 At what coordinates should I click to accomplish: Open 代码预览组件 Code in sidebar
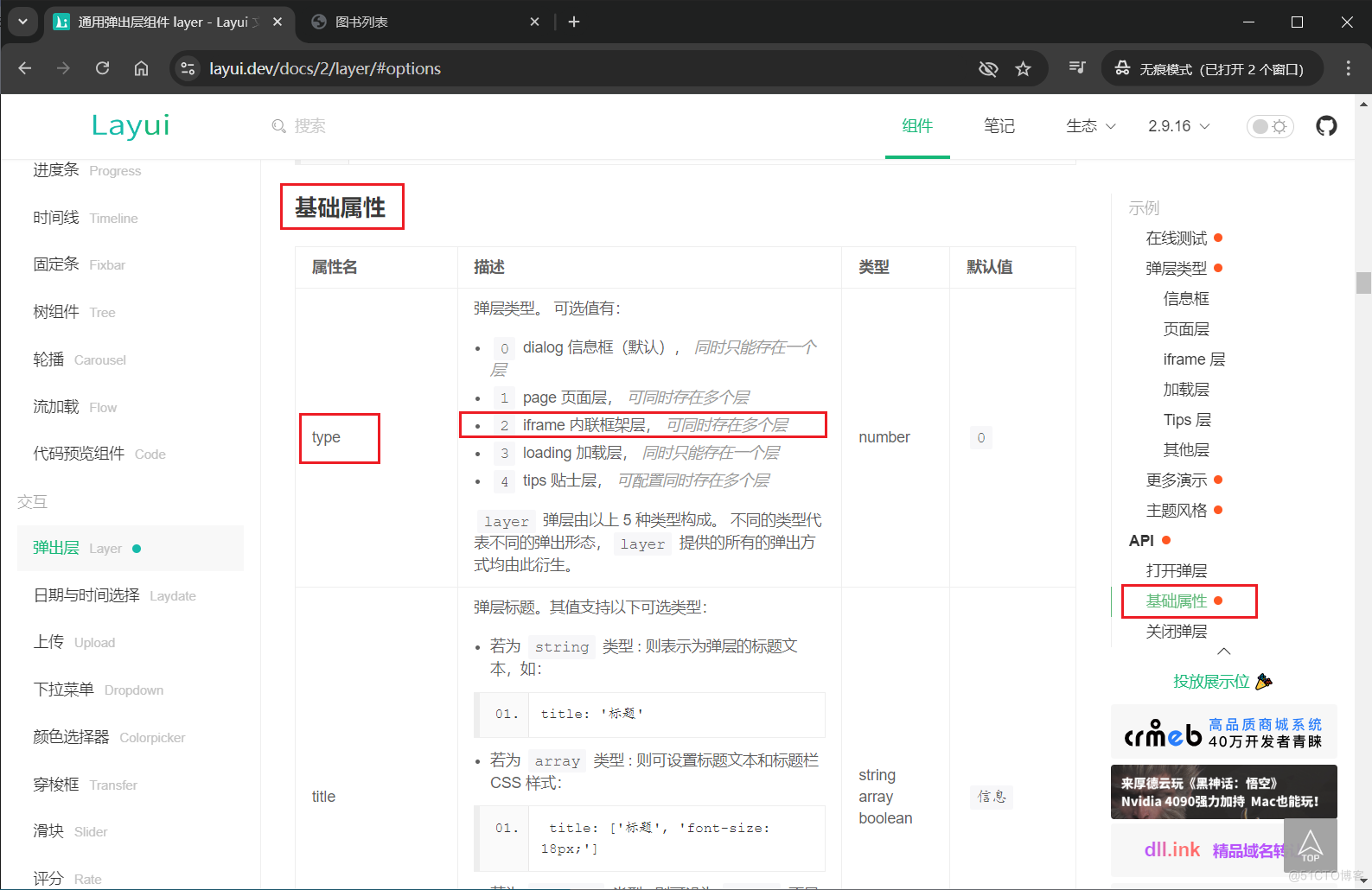coord(99,454)
